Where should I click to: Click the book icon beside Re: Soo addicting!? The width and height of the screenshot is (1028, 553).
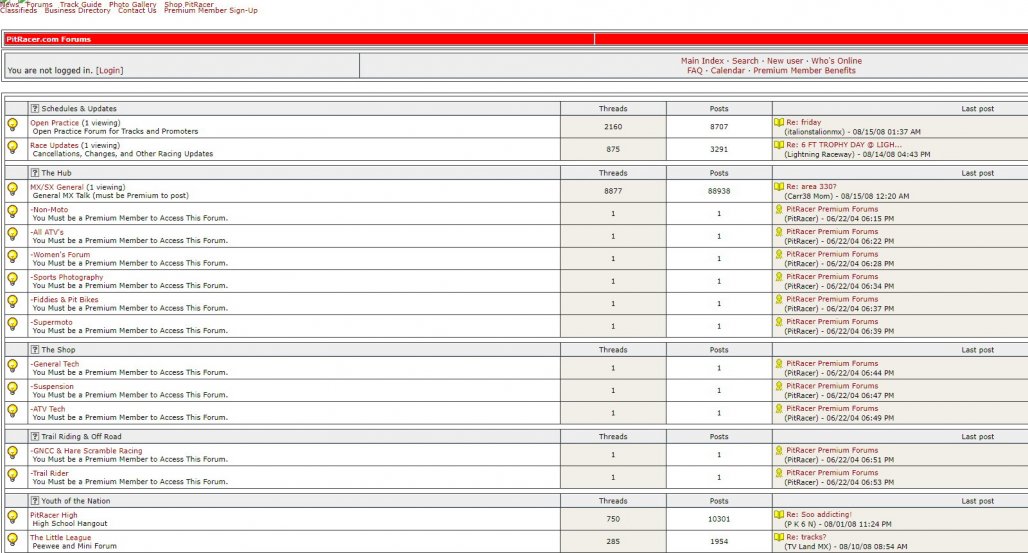click(779, 514)
